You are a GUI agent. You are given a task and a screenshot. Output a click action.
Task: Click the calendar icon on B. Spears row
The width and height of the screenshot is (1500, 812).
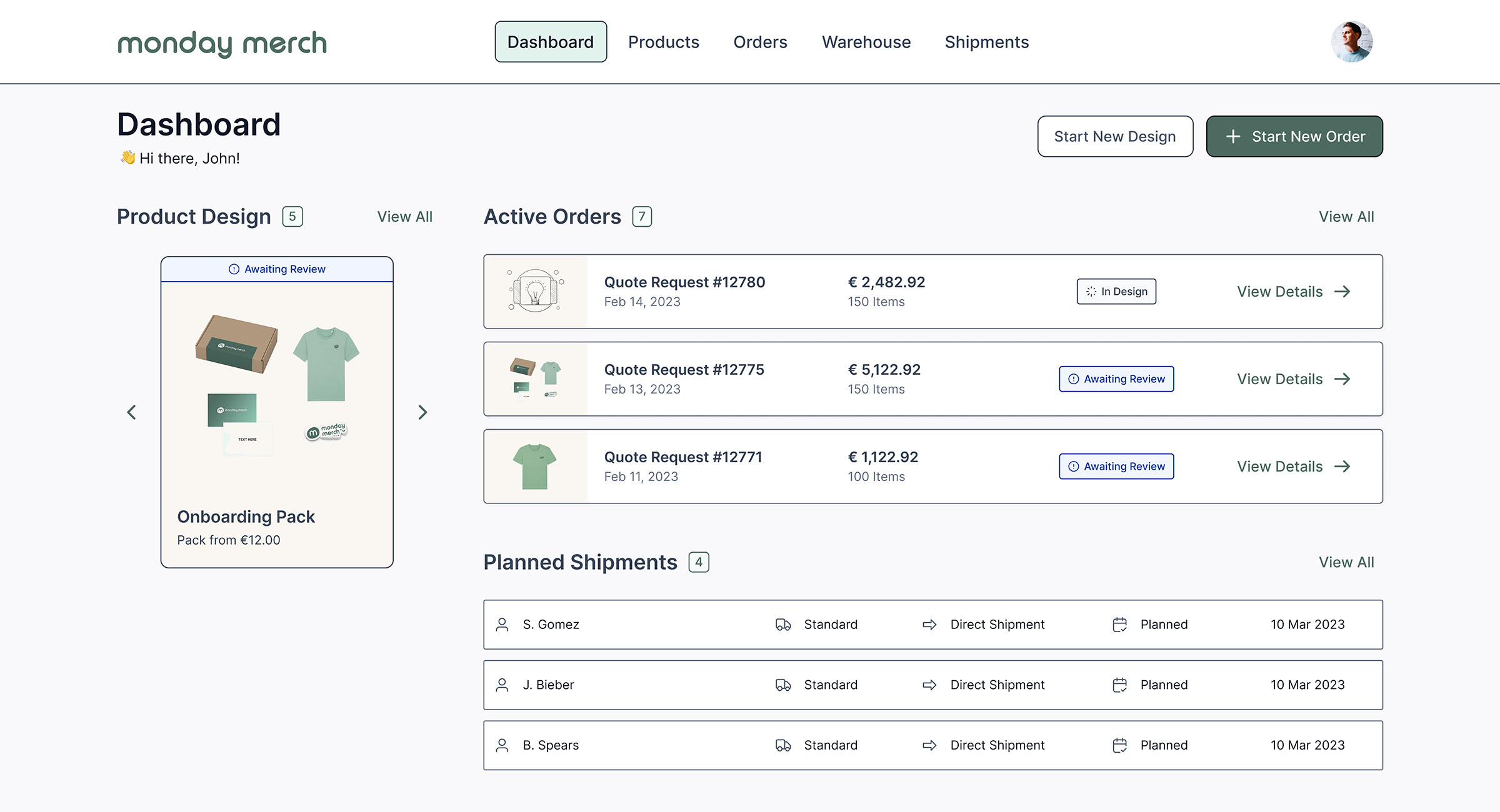point(1119,745)
